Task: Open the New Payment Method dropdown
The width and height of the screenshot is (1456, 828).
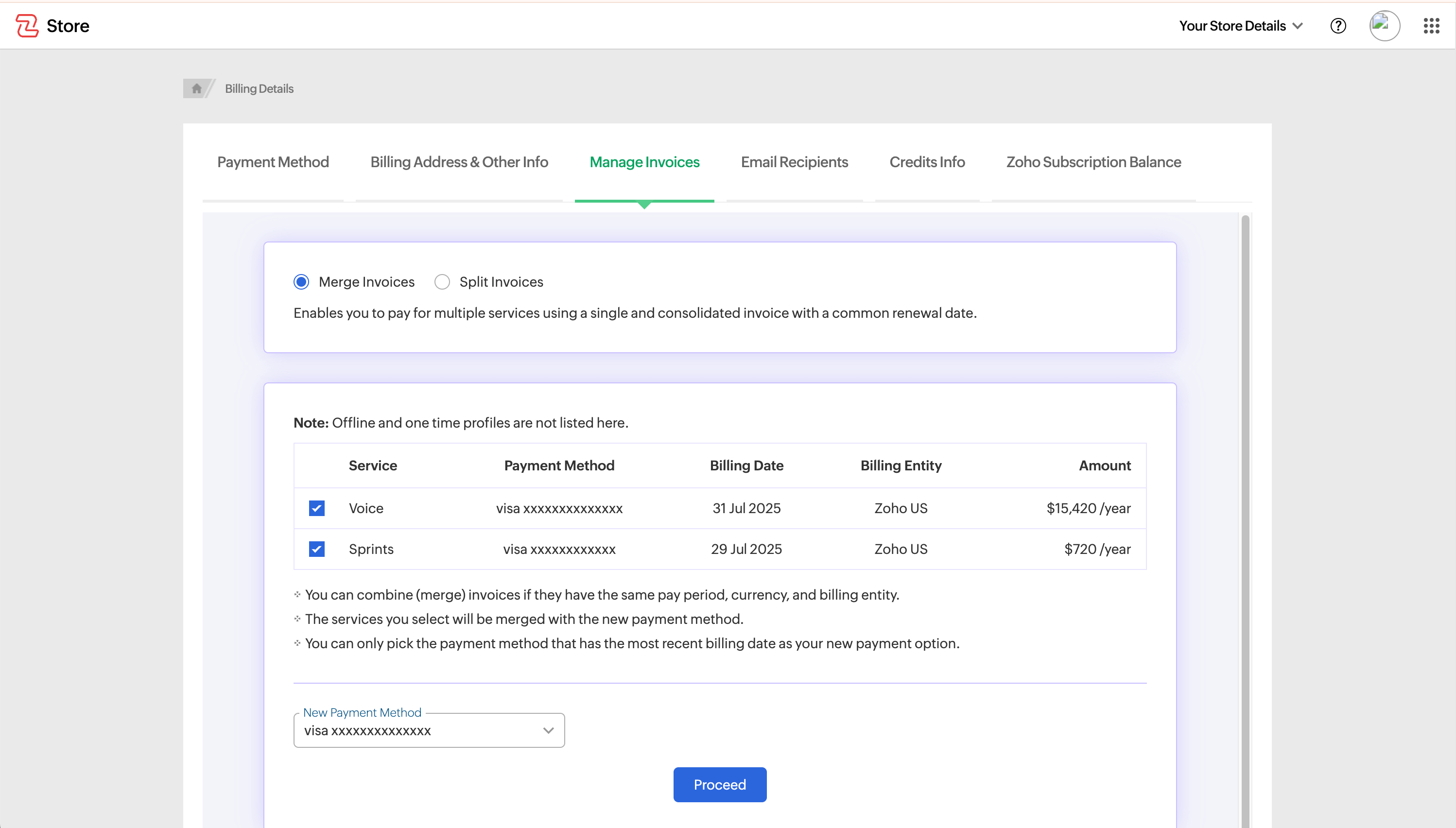Action: (429, 730)
